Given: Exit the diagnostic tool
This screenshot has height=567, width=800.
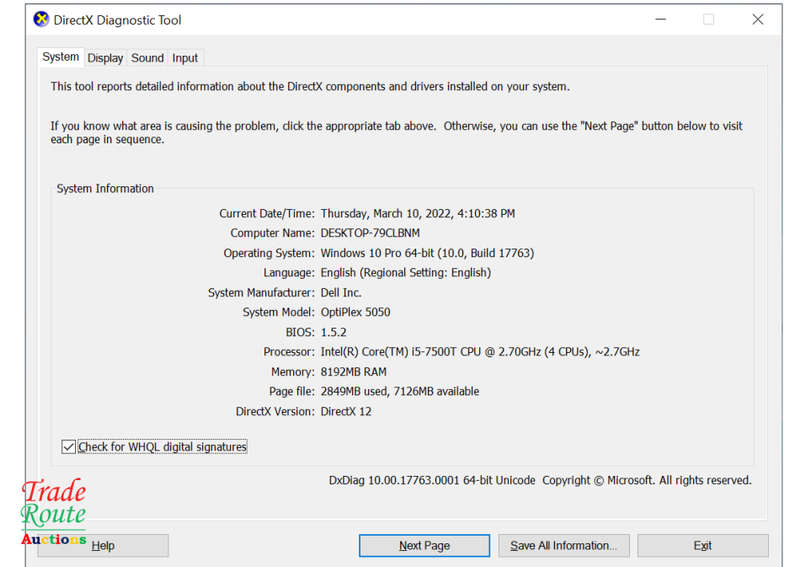Looking at the screenshot, I should point(703,546).
